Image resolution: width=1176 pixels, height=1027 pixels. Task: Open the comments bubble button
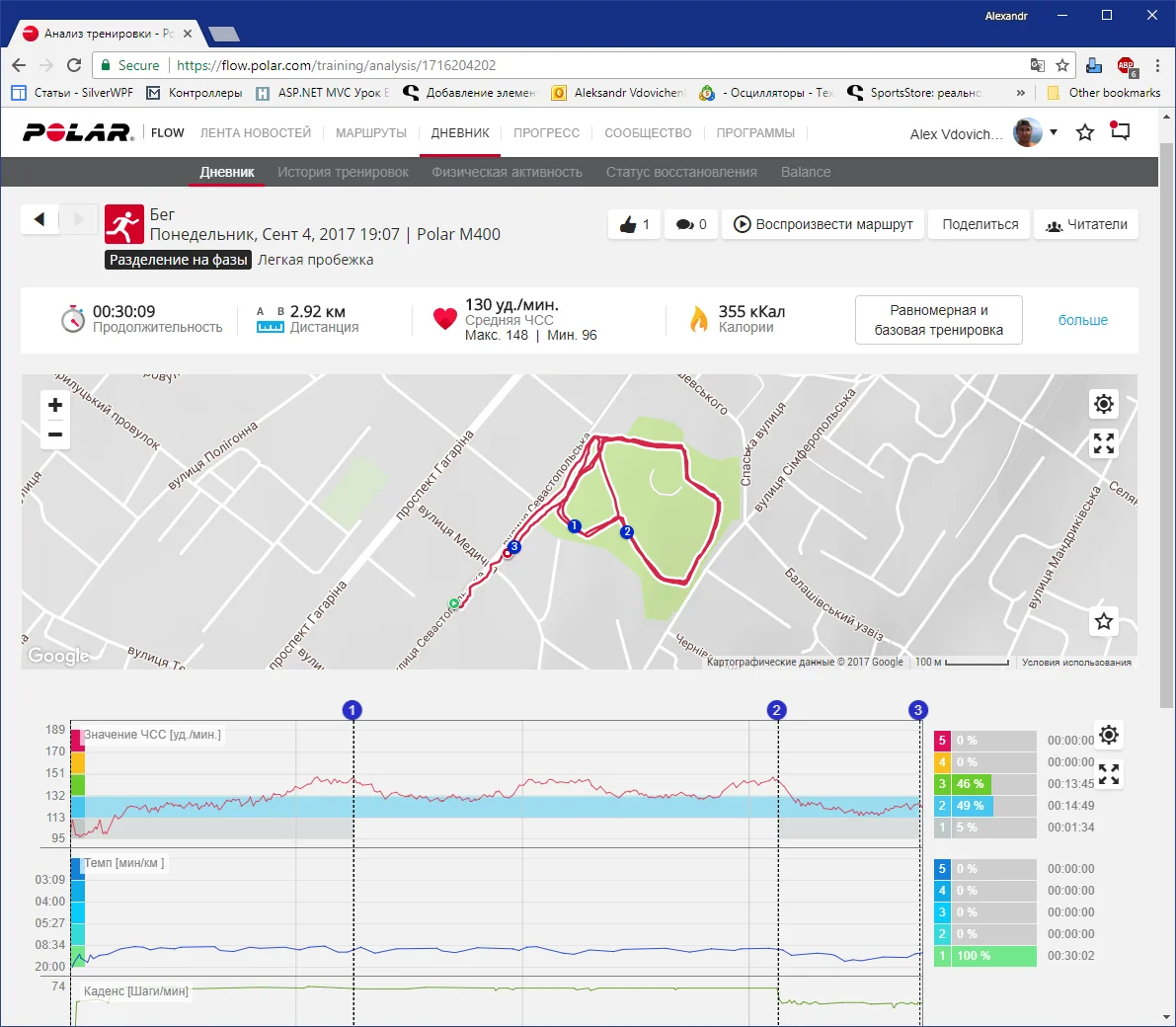tap(691, 224)
